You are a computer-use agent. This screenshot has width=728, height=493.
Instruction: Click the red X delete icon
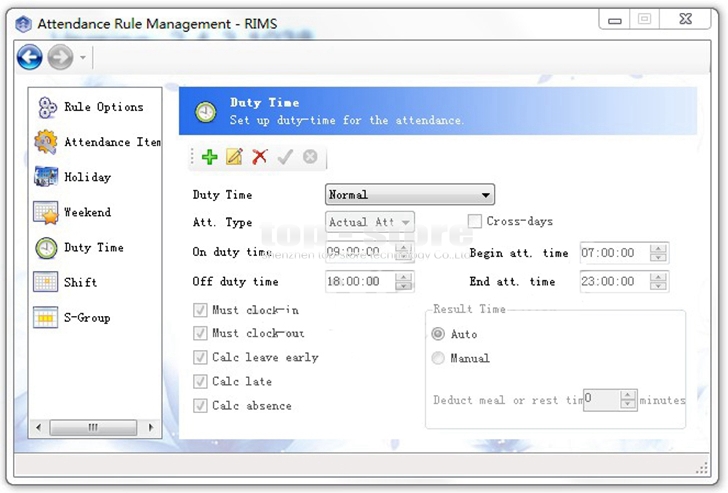click(260, 157)
